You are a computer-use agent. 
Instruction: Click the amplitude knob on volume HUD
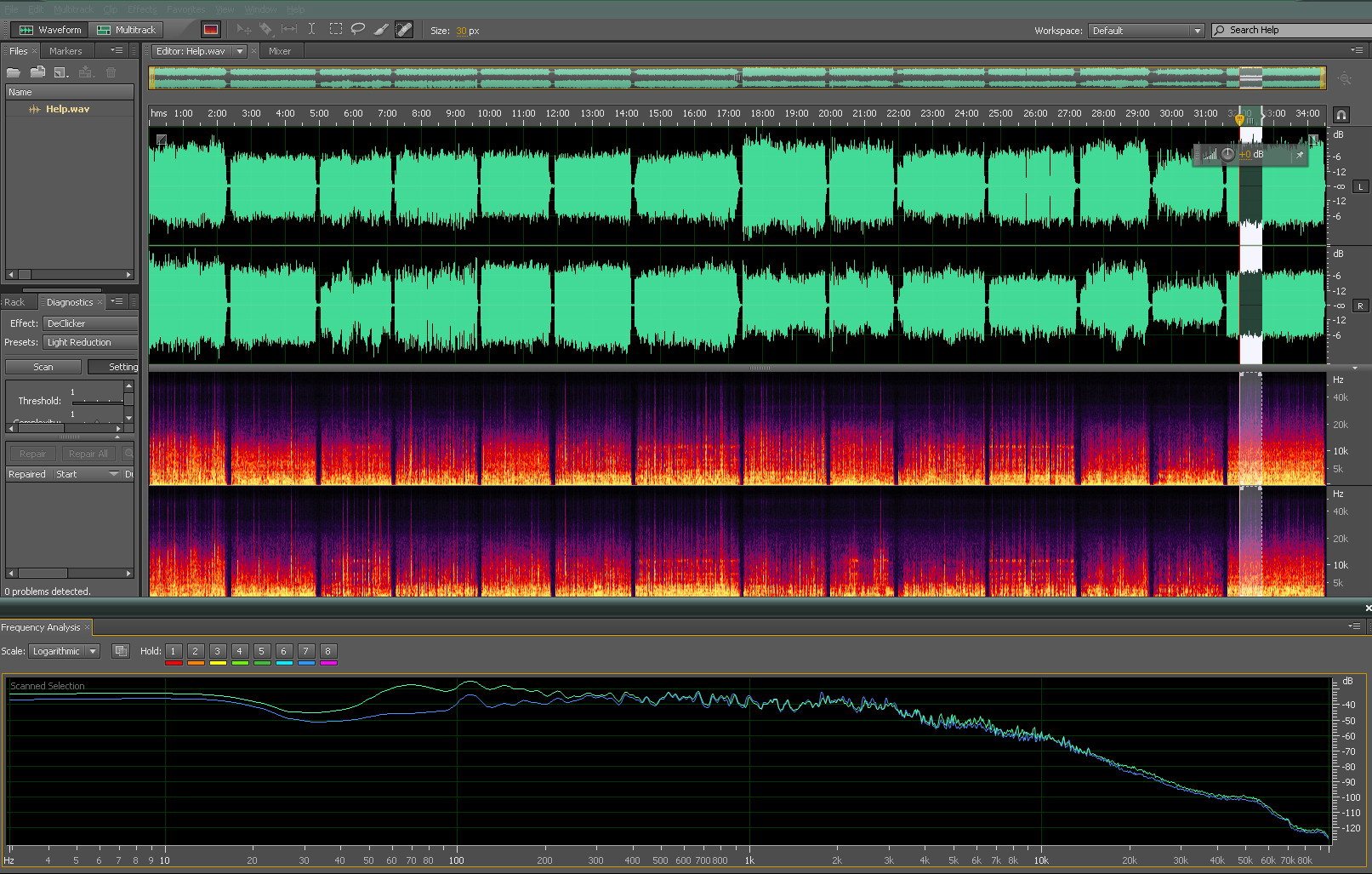pos(1227,155)
